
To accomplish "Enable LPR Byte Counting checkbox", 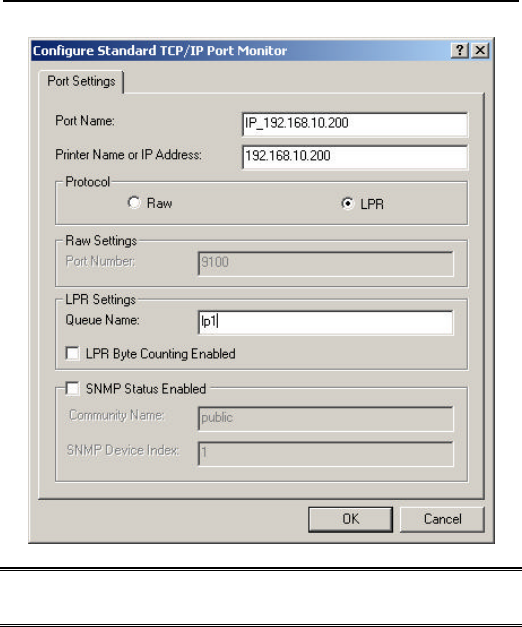I will [72, 353].
